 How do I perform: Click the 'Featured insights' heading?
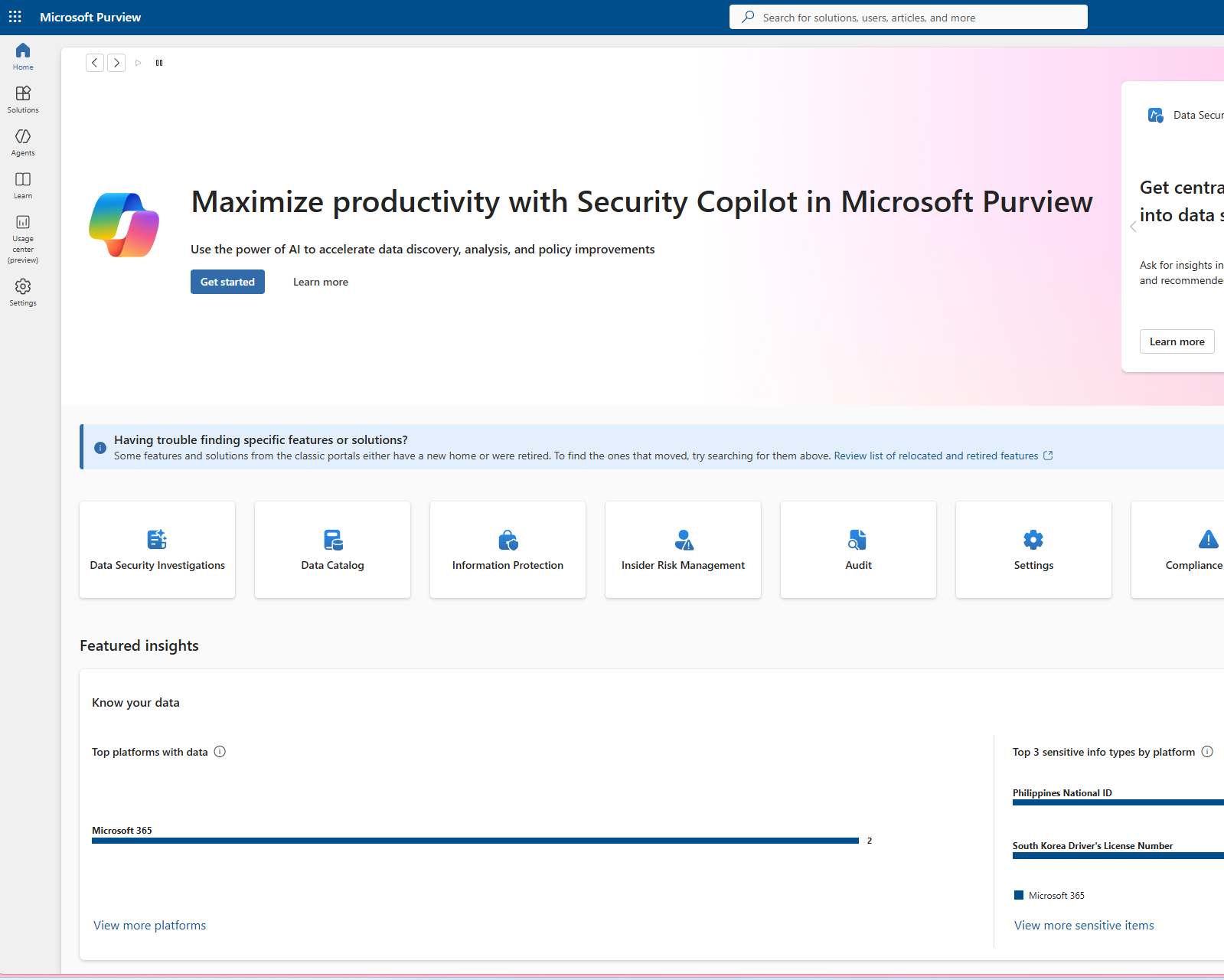(x=139, y=645)
